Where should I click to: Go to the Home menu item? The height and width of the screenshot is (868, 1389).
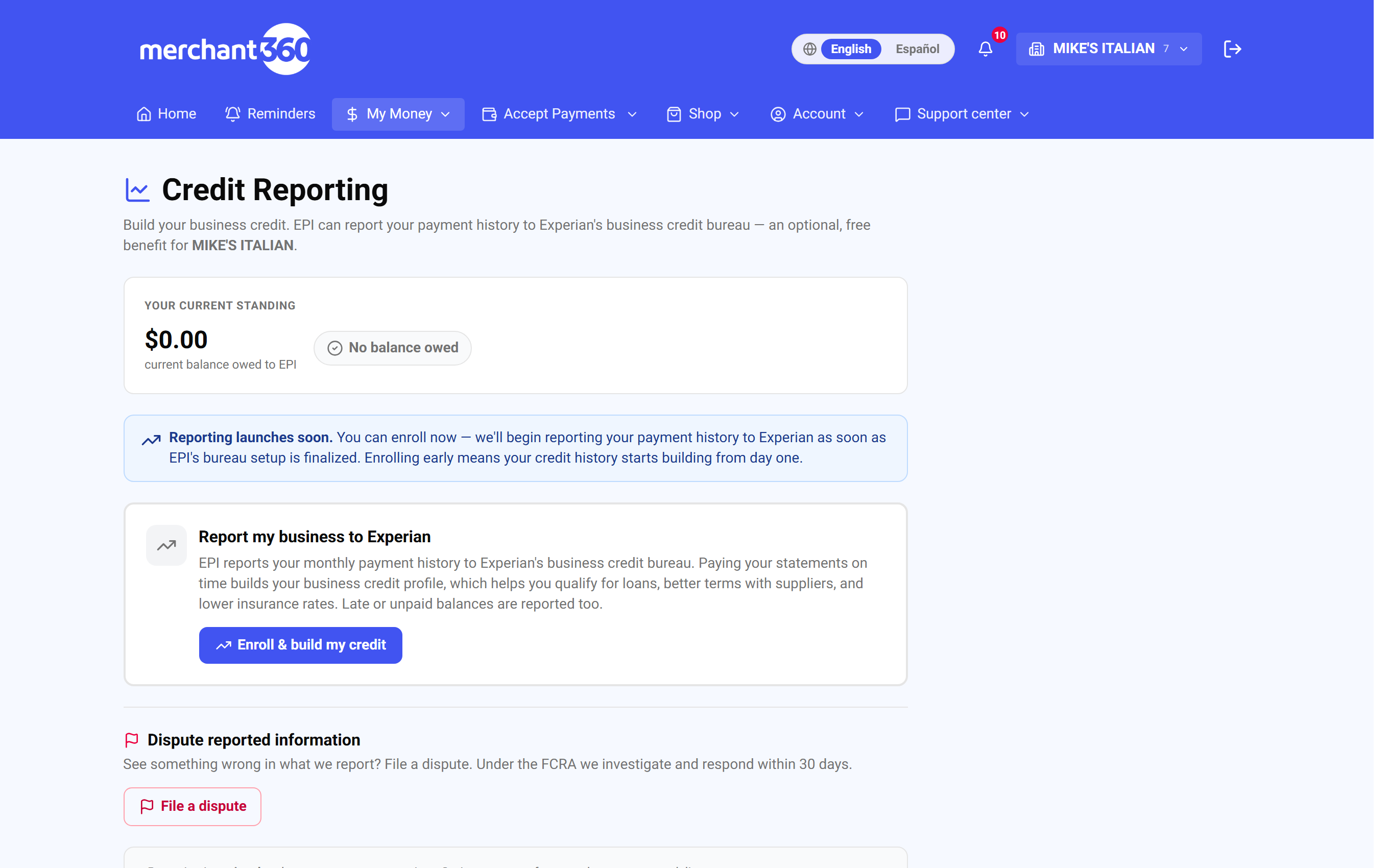(166, 114)
